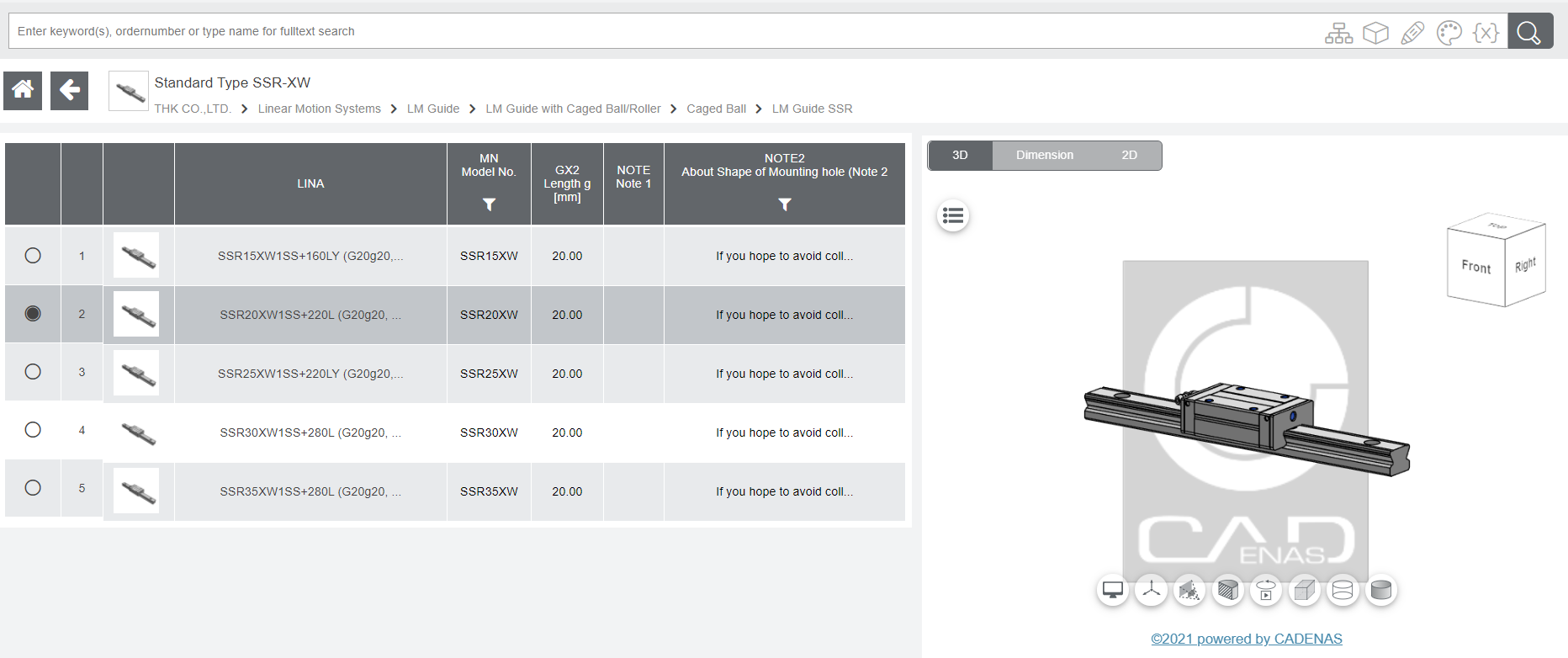
Task: Select radio button for row 1 SSR15XW
Action: click(33, 255)
